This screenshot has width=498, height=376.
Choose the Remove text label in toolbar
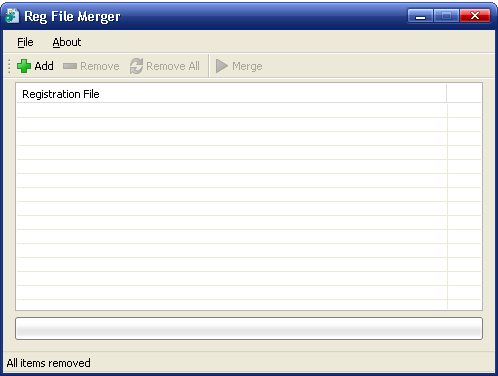[100, 66]
